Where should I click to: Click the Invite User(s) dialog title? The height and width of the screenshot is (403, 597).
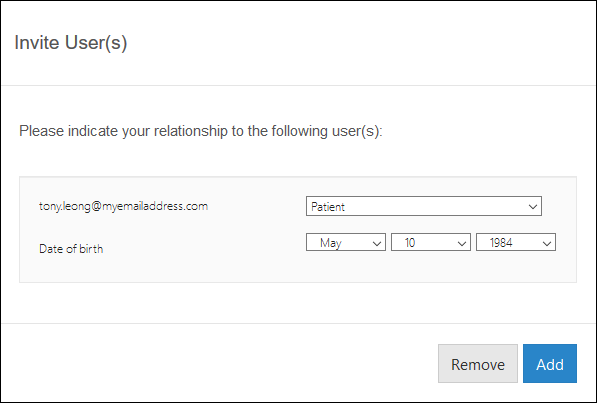[x=71, y=42]
